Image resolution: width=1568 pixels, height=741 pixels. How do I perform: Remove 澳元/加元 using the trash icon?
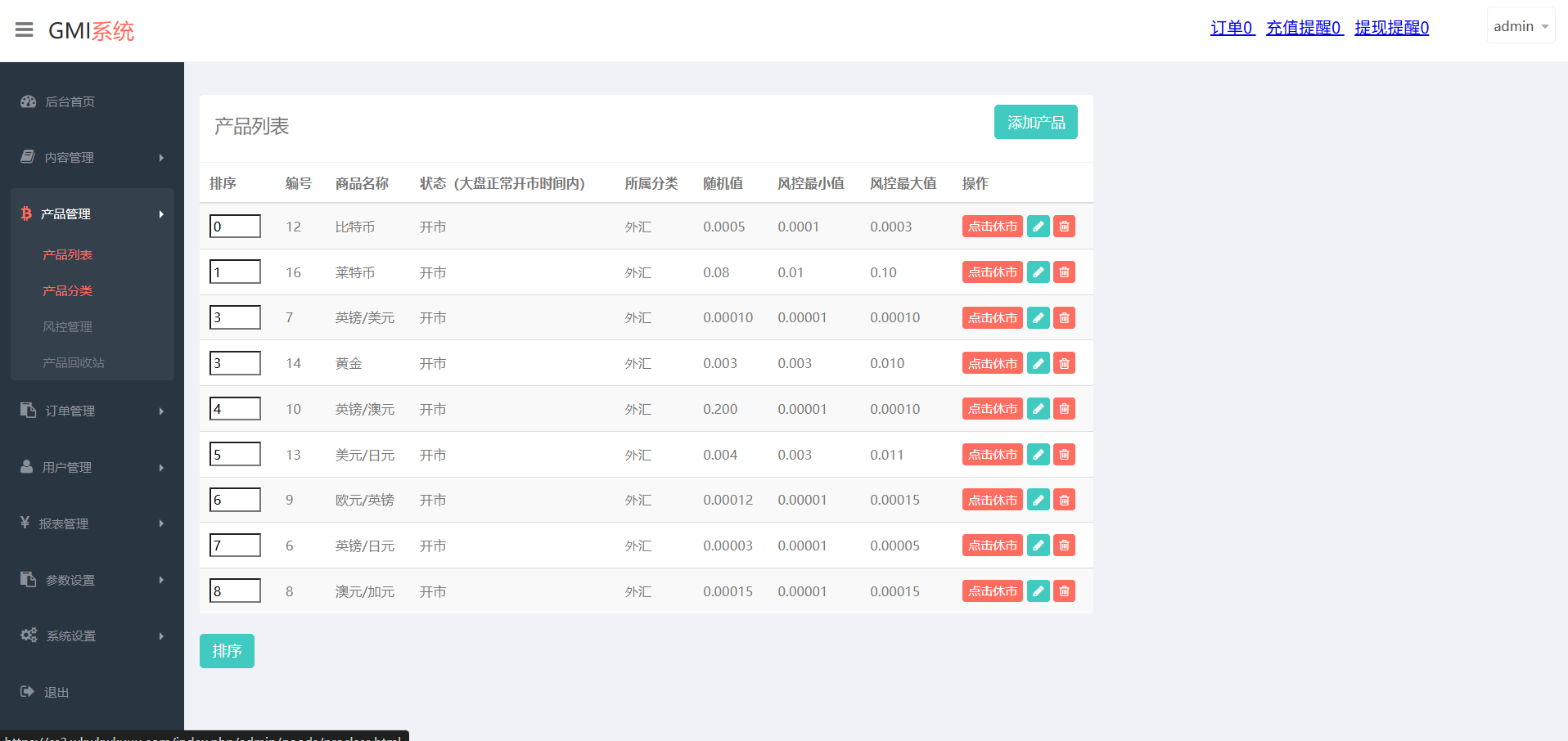click(x=1064, y=591)
